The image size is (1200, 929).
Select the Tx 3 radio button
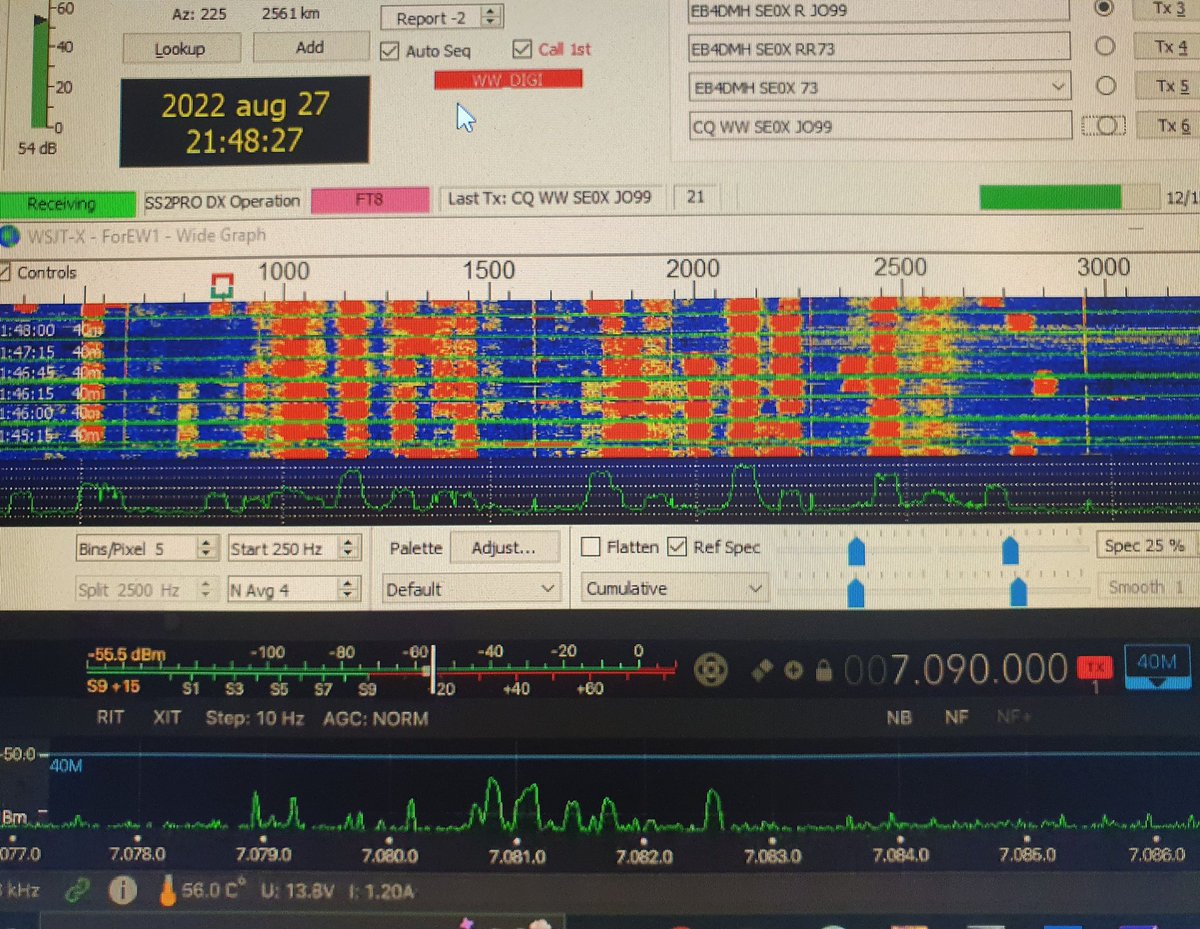click(1104, 8)
